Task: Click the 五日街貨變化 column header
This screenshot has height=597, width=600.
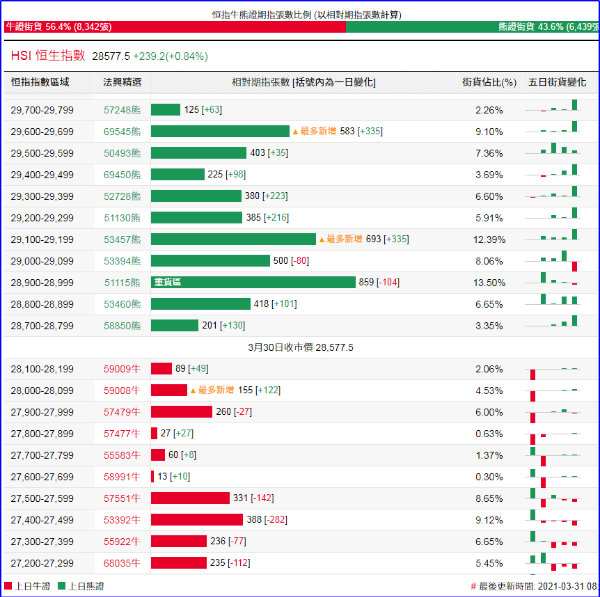Action: point(557,82)
